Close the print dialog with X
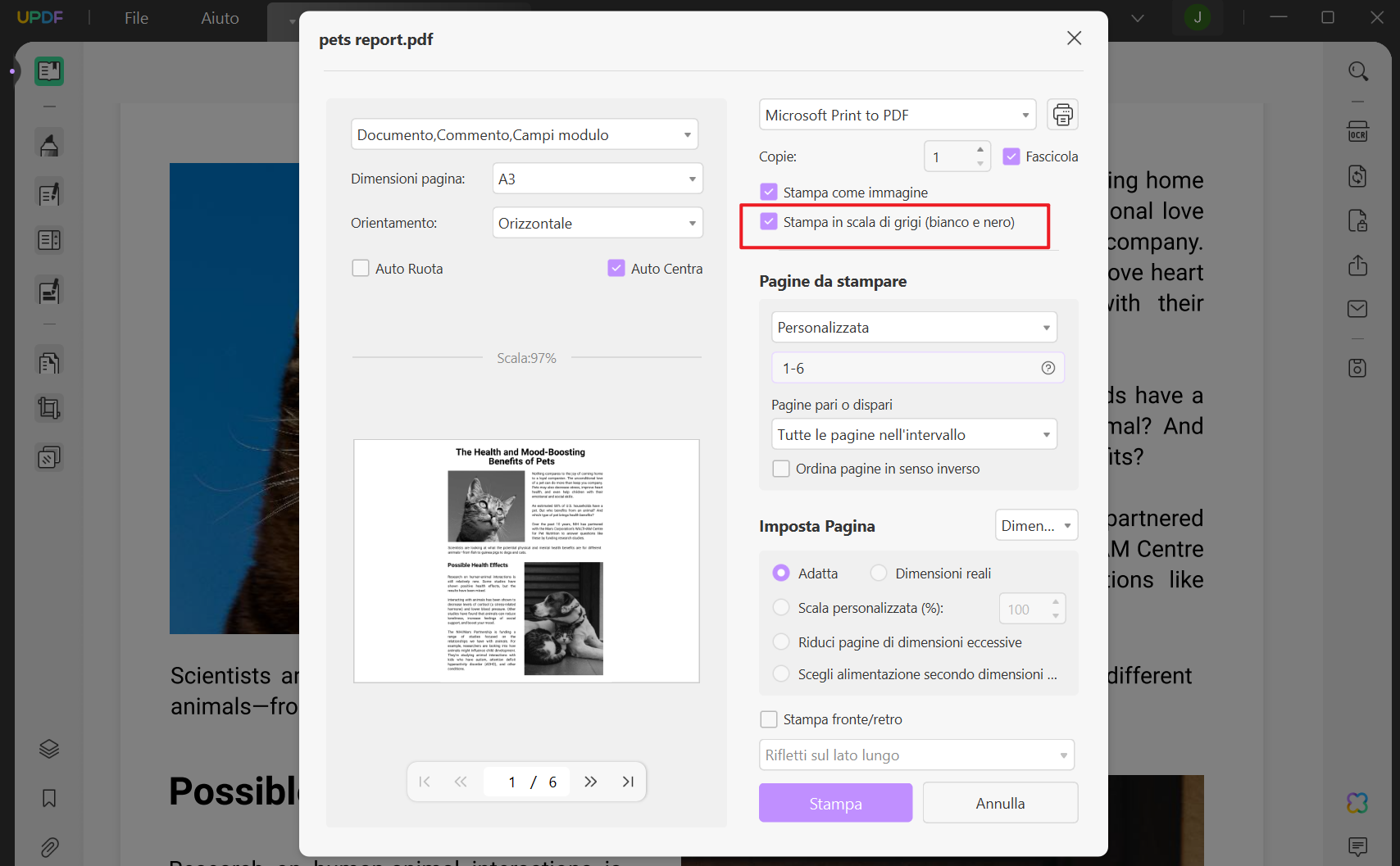 pyautogui.click(x=1074, y=39)
